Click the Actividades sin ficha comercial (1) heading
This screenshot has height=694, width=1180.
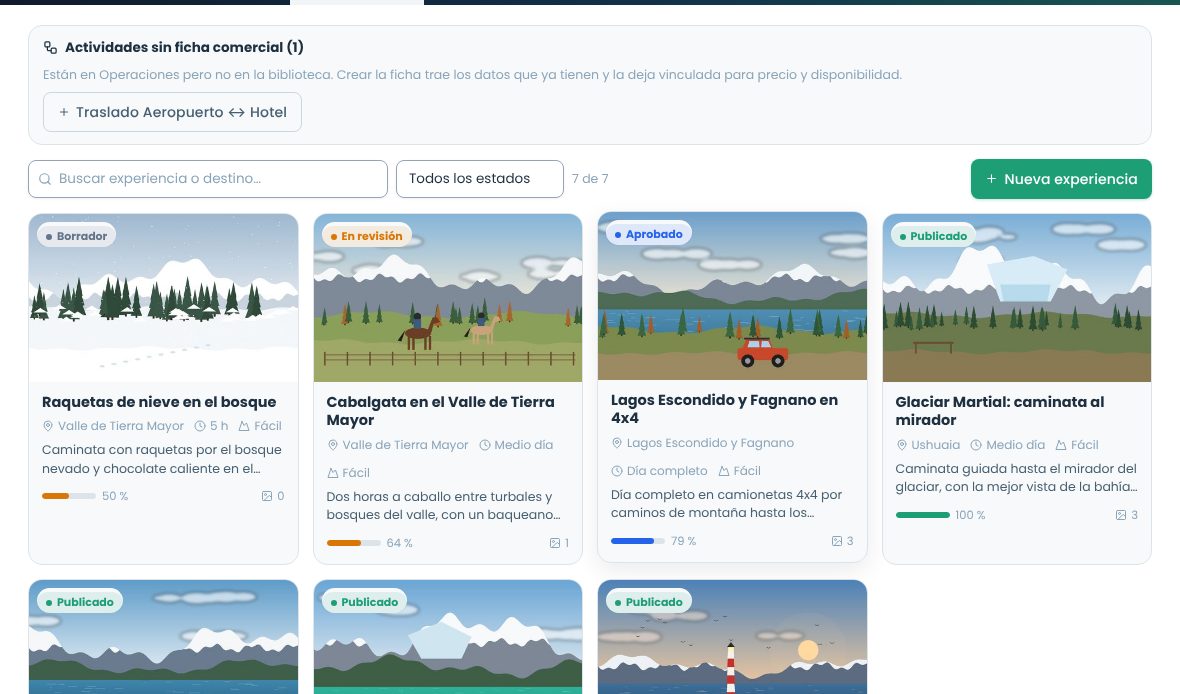click(x=184, y=47)
